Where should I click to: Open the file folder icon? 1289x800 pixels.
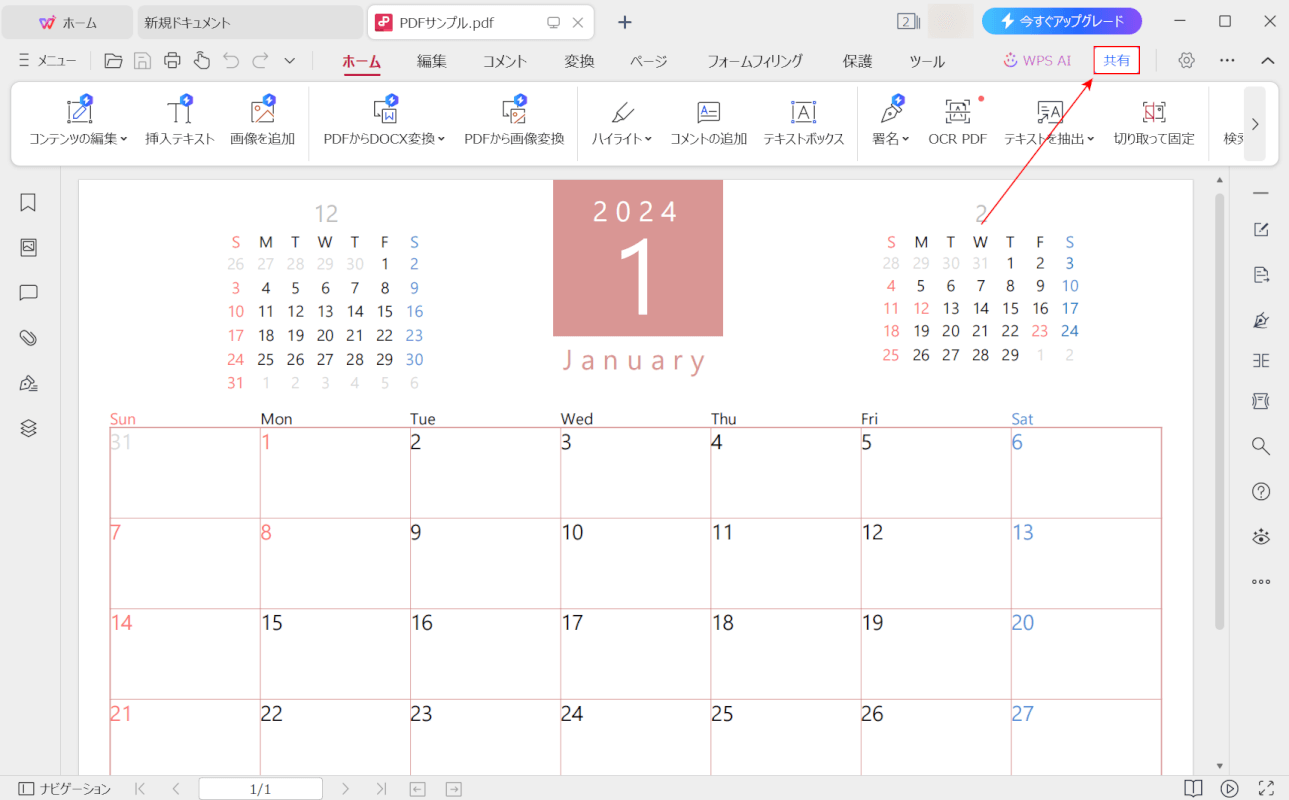pos(113,61)
